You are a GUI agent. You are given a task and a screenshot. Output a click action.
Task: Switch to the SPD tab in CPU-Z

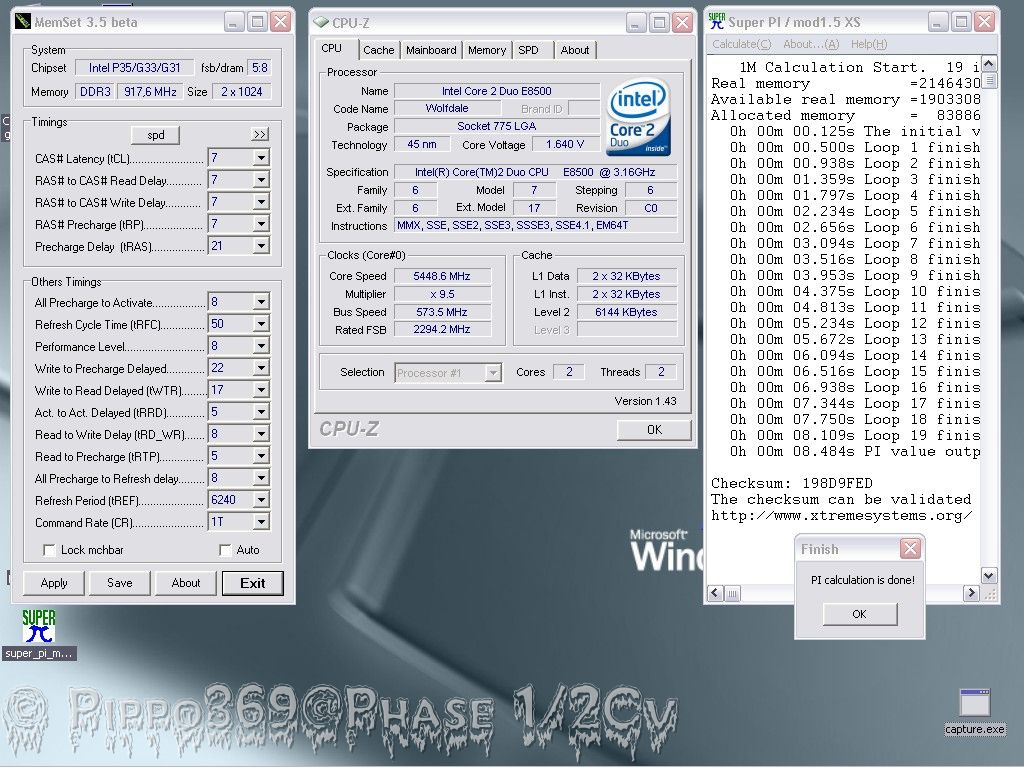click(528, 50)
